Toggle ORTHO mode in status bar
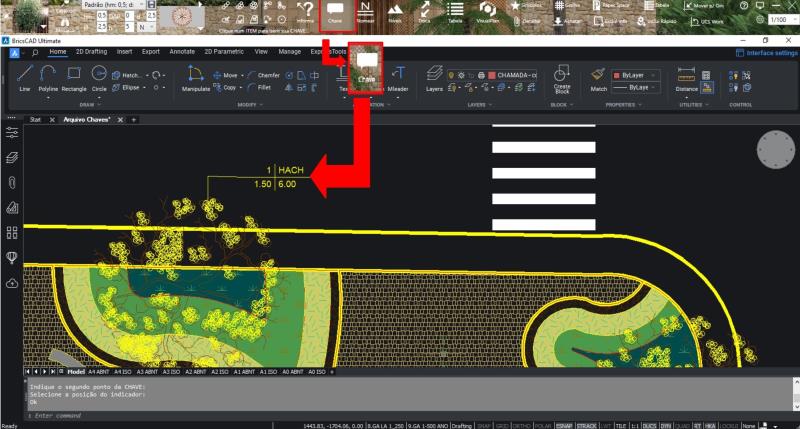The width and height of the screenshot is (800, 429). coord(522,425)
